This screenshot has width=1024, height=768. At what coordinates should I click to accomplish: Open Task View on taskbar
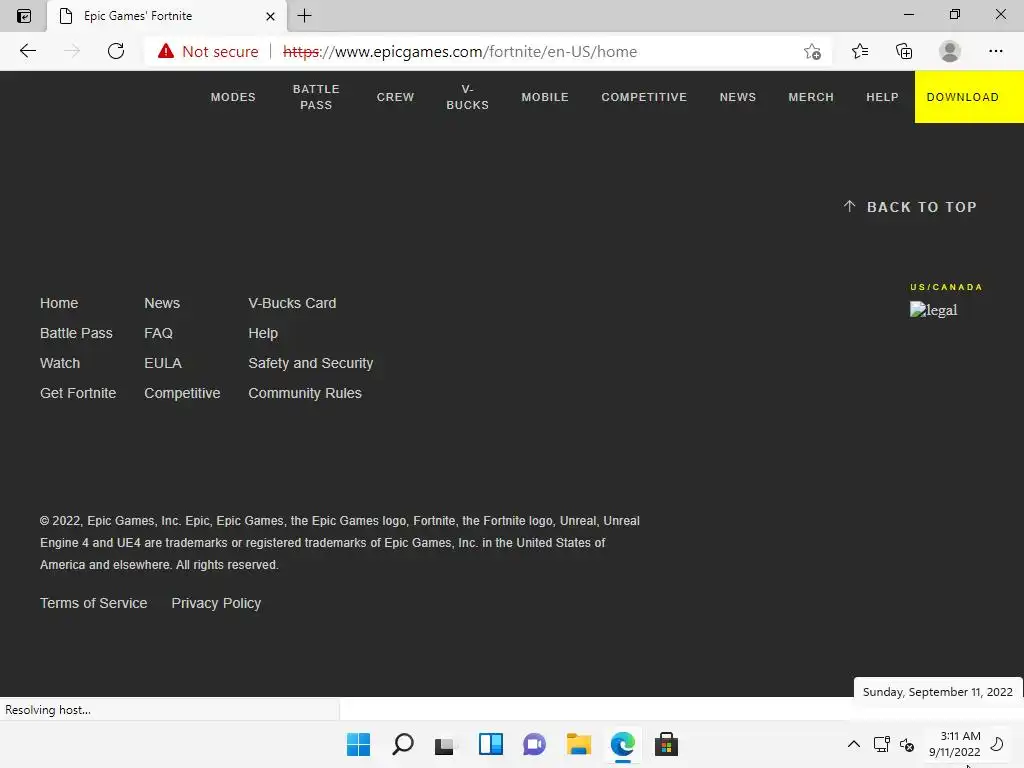pos(445,744)
